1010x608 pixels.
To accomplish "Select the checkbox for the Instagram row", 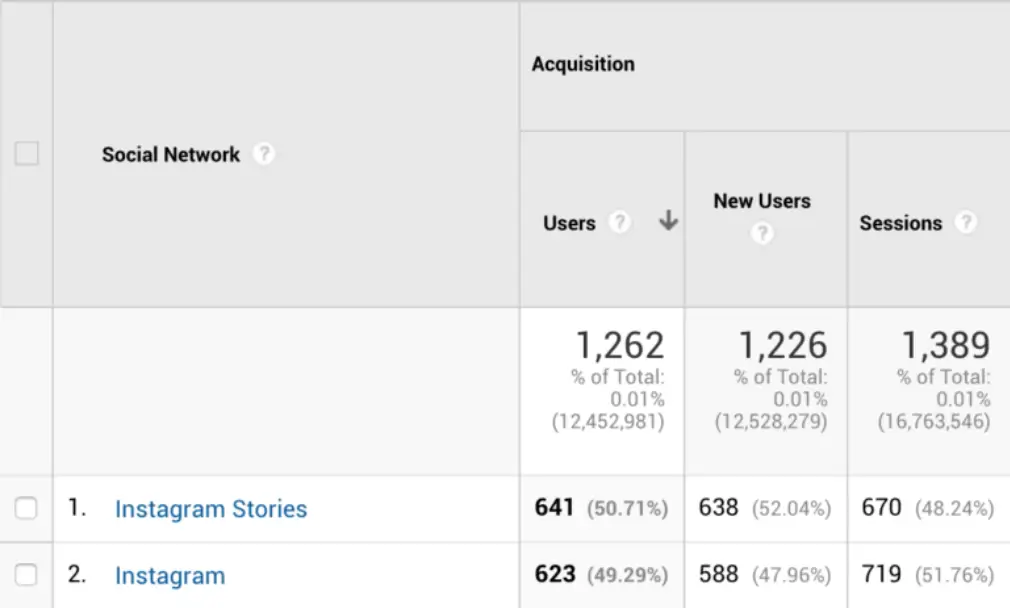I will coord(27,575).
